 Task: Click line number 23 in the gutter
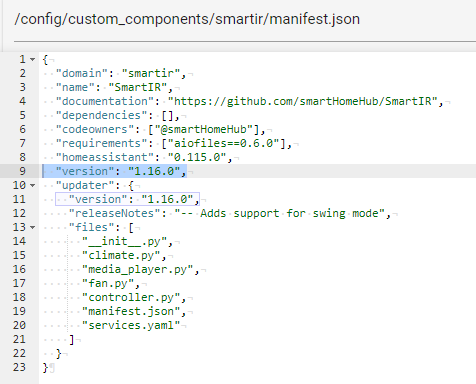tap(19, 367)
